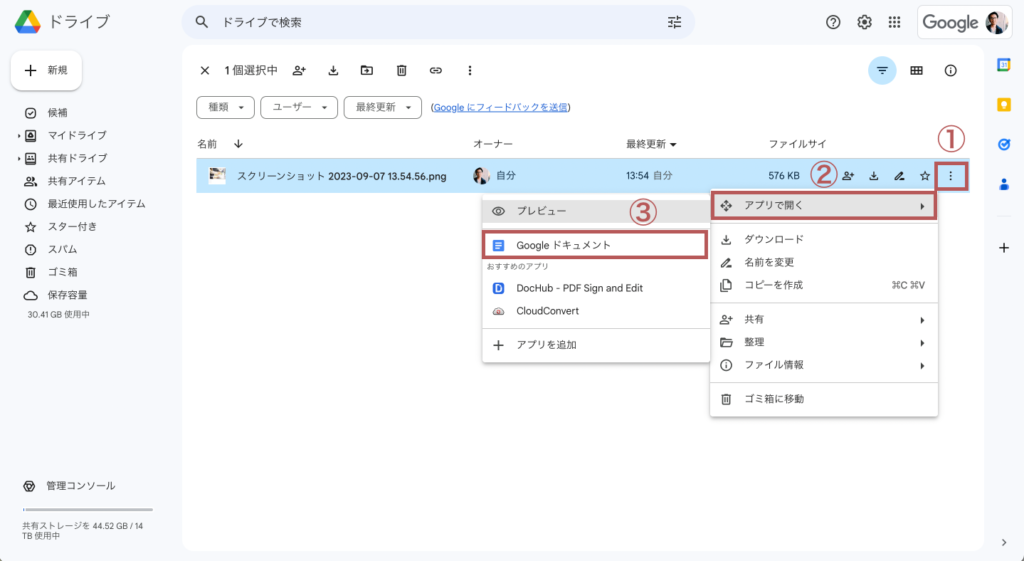Open the Google にフィードバックを送信 link

click(x=500, y=108)
